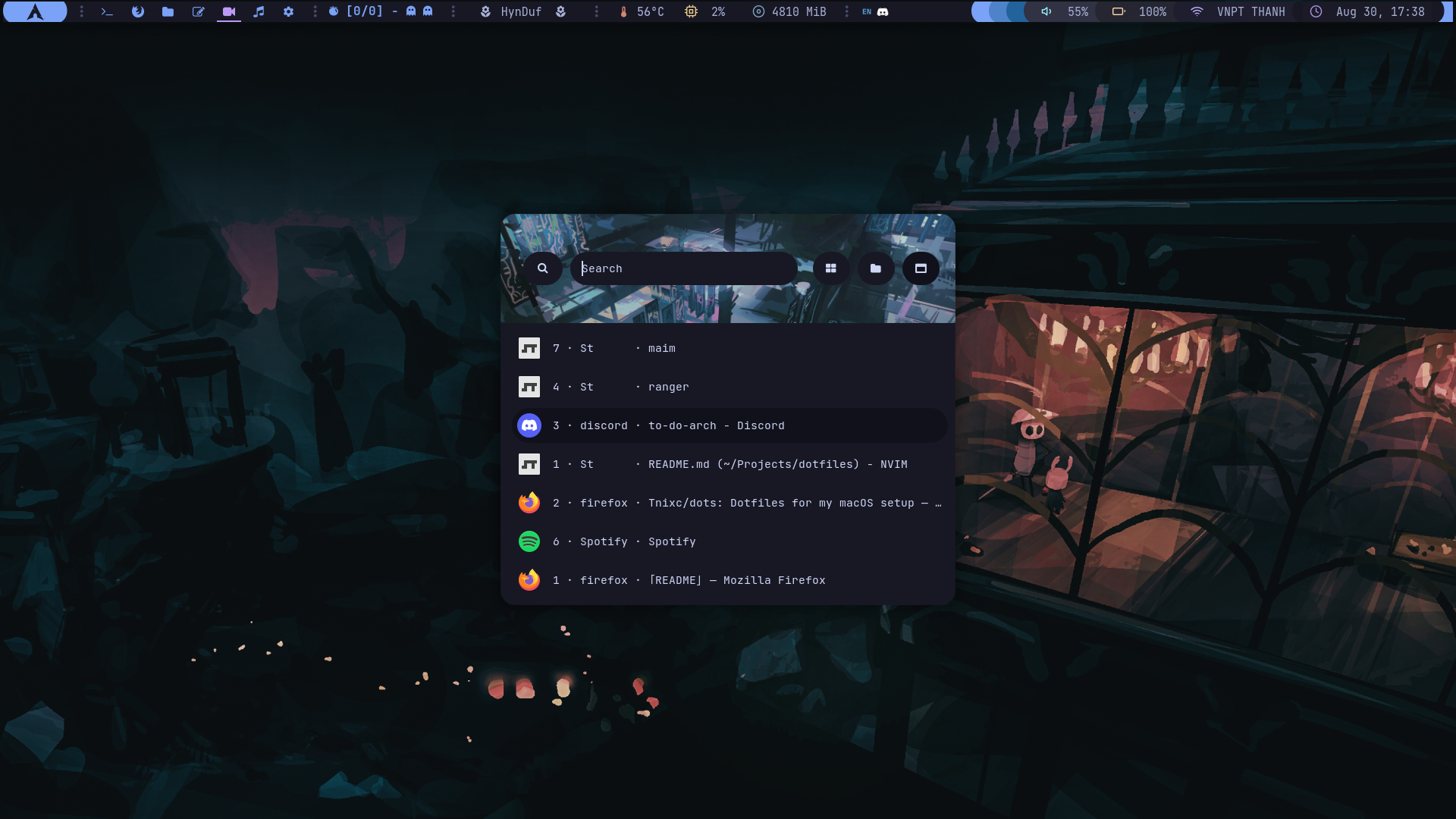Viewport: 1456px width, 819px height.
Task: Focus the Search input field
Action: click(x=682, y=268)
